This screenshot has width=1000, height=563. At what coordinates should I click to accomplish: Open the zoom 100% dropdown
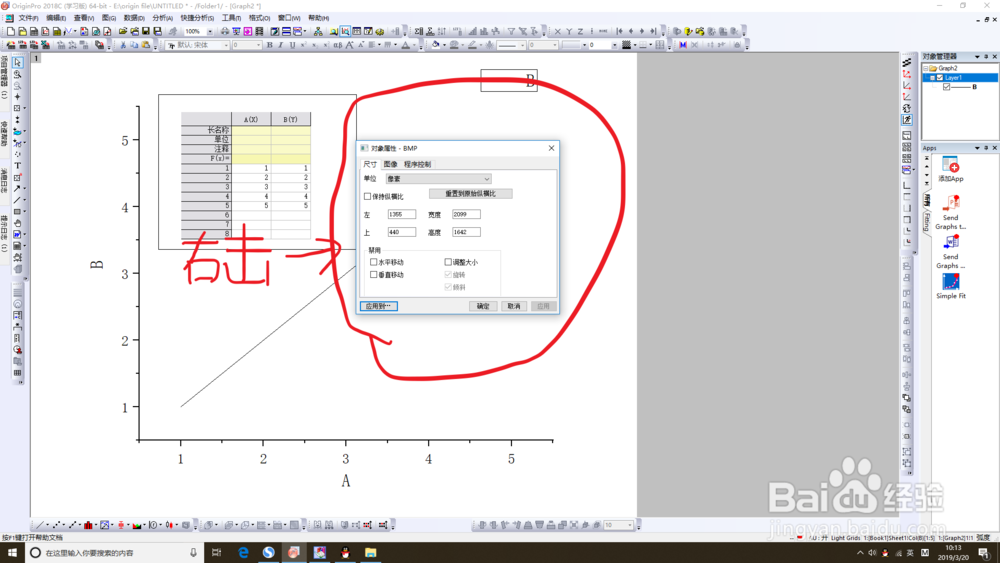pyautogui.click(x=210, y=31)
